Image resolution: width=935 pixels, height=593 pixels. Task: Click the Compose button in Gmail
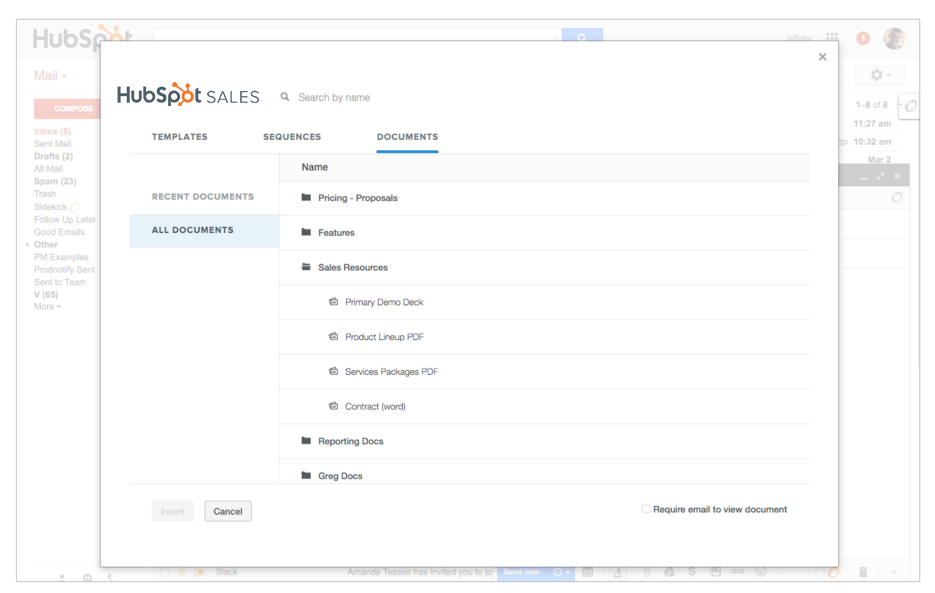(68, 109)
